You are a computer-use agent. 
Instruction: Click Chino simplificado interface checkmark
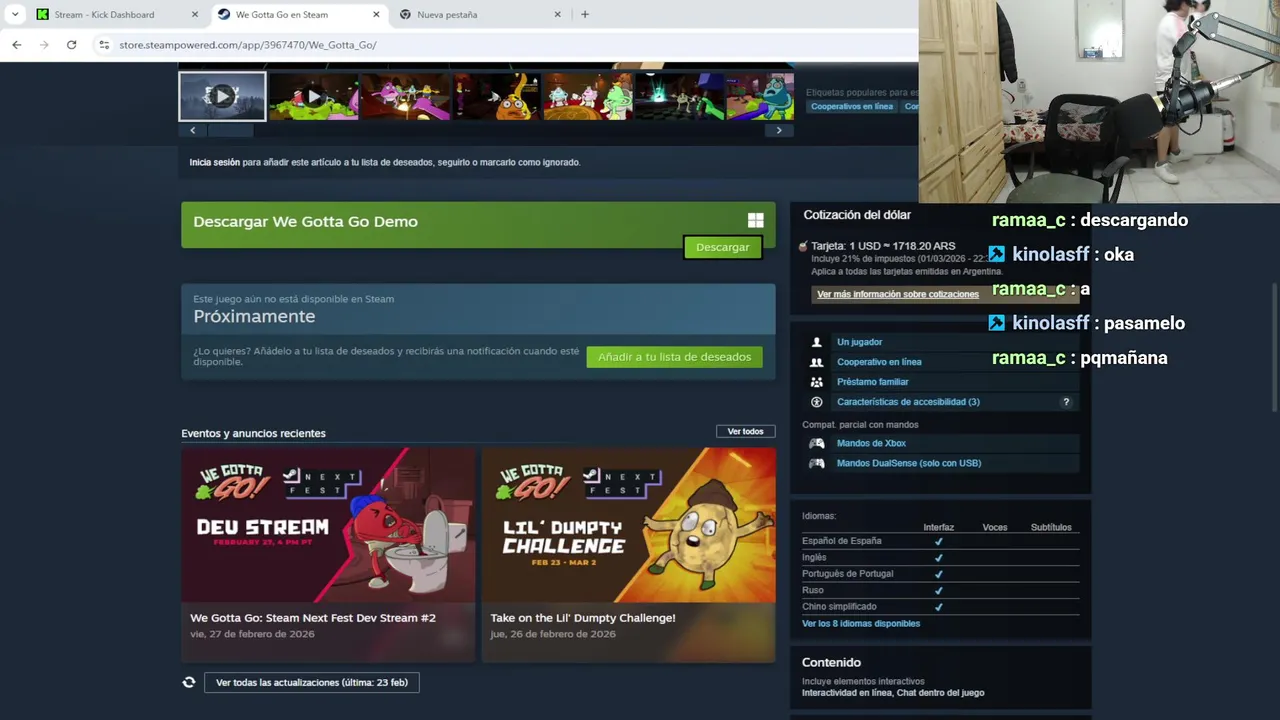coord(938,606)
